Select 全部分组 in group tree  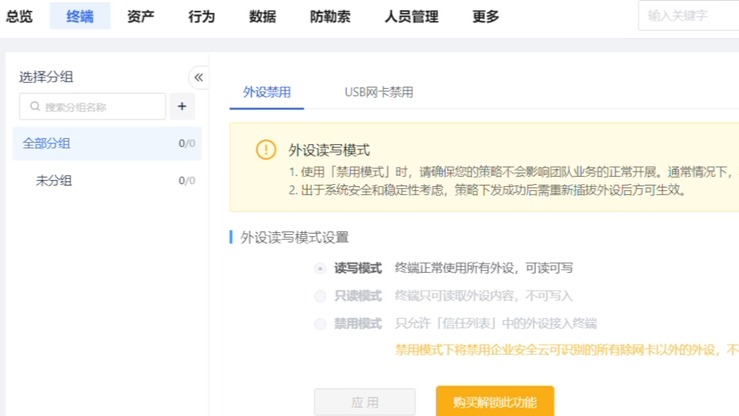(47, 143)
